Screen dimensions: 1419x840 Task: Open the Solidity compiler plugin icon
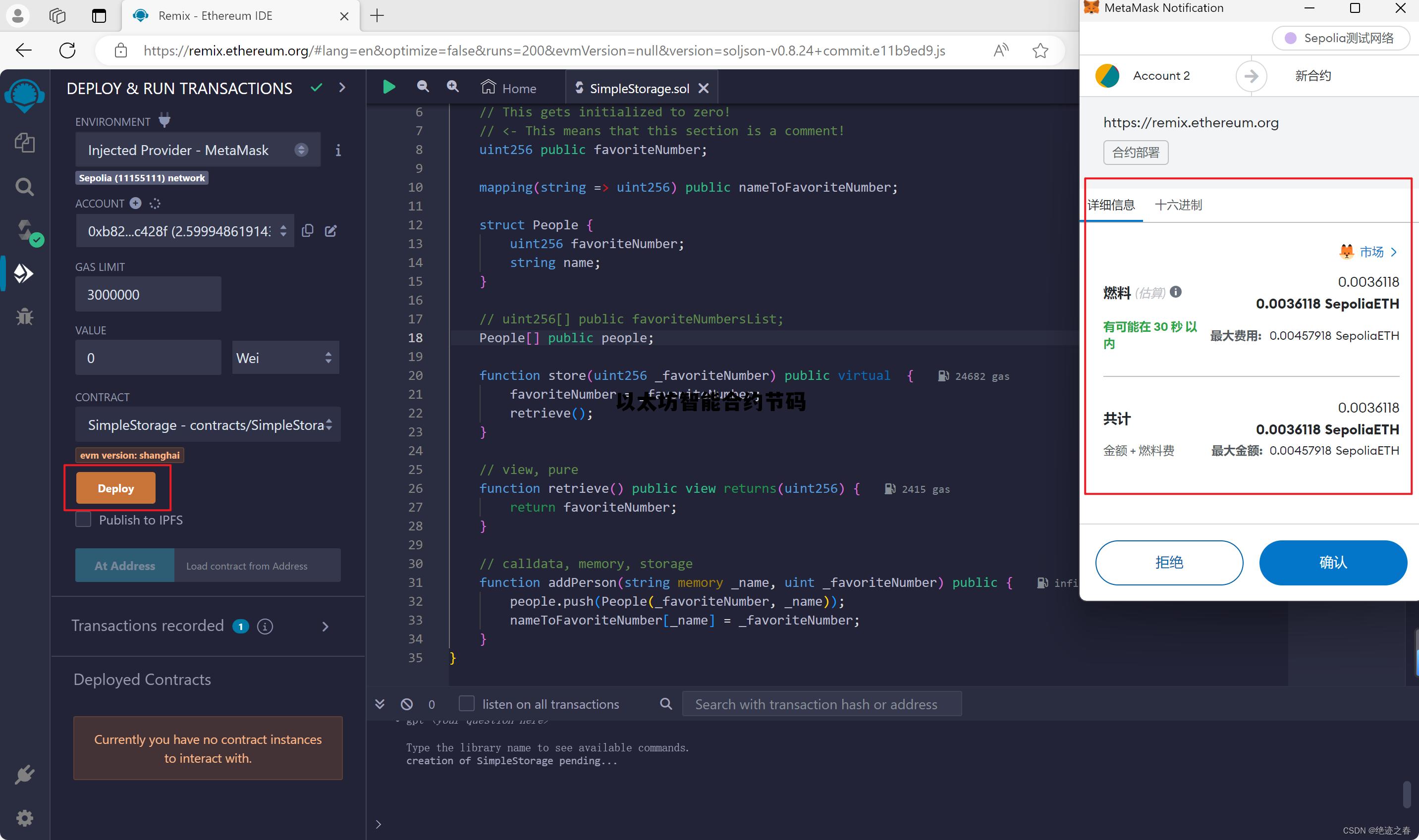point(25,230)
